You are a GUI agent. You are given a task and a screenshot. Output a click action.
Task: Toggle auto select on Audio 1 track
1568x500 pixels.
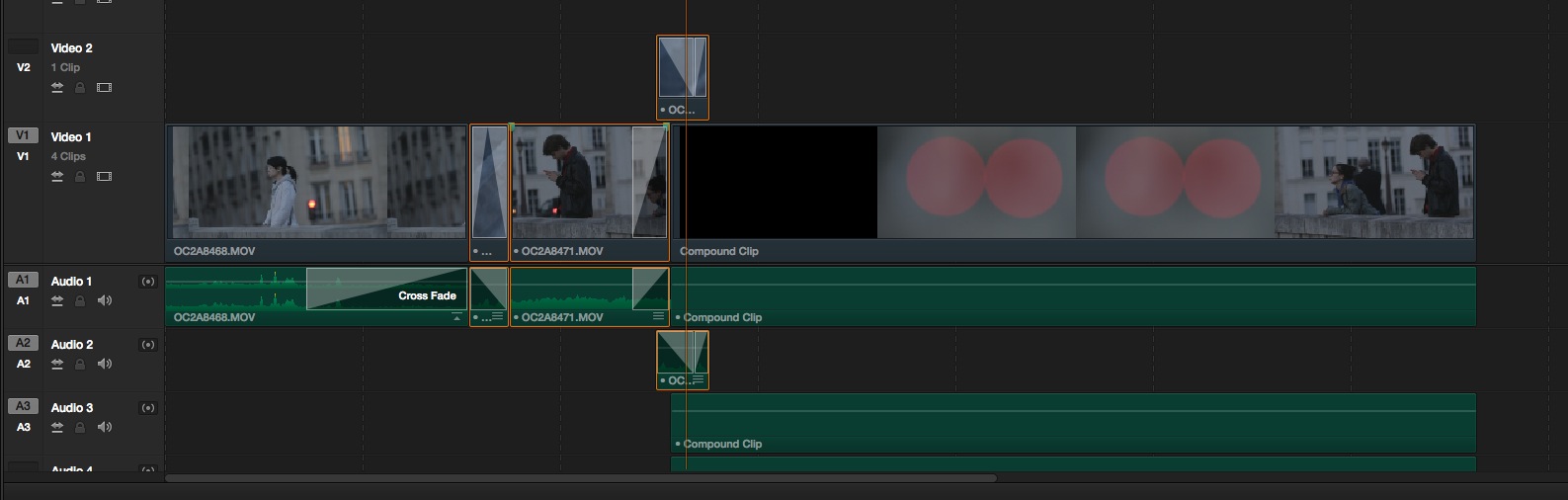coord(57,300)
